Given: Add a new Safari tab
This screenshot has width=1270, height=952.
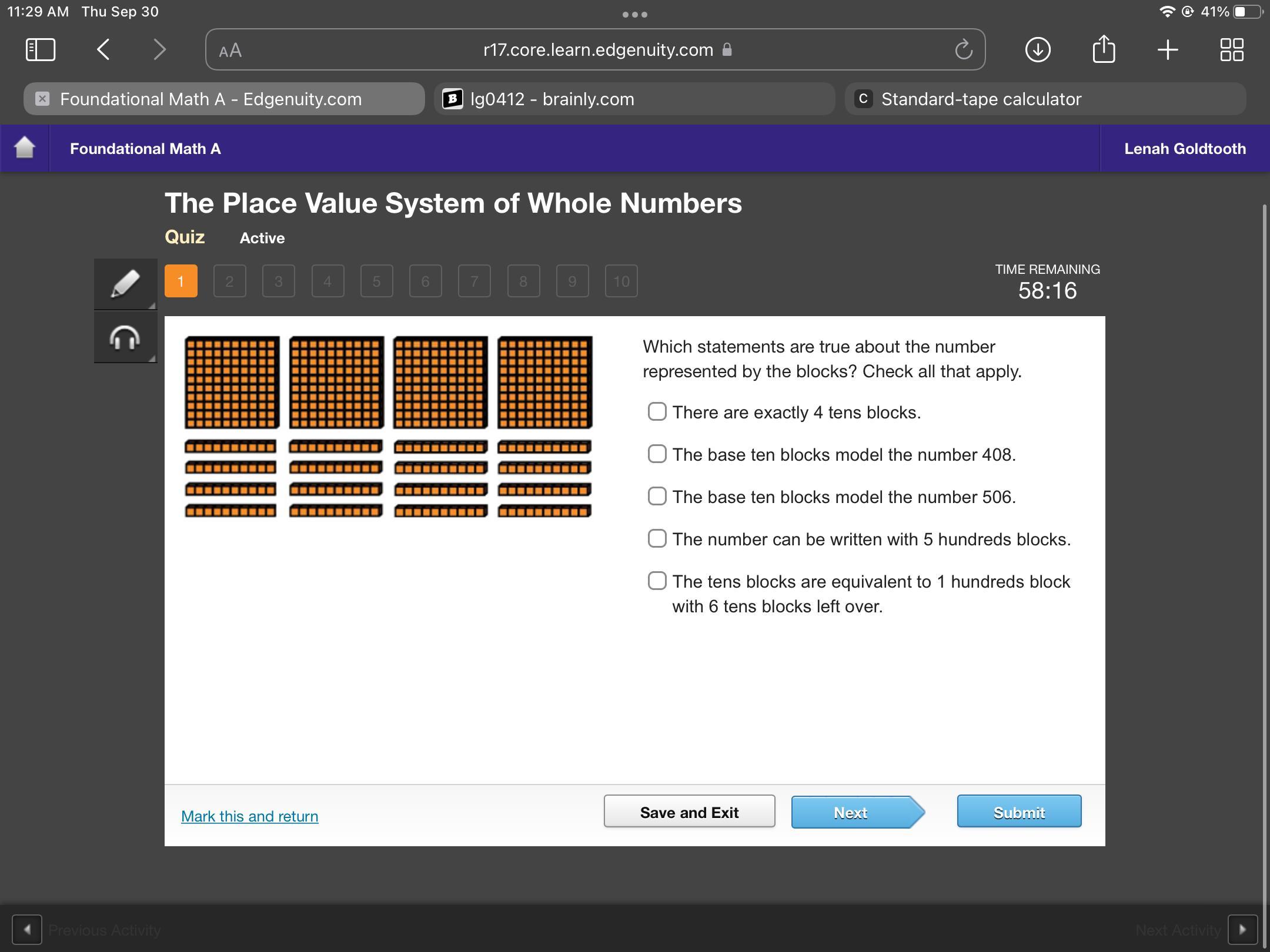Looking at the screenshot, I should pos(1167,49).
